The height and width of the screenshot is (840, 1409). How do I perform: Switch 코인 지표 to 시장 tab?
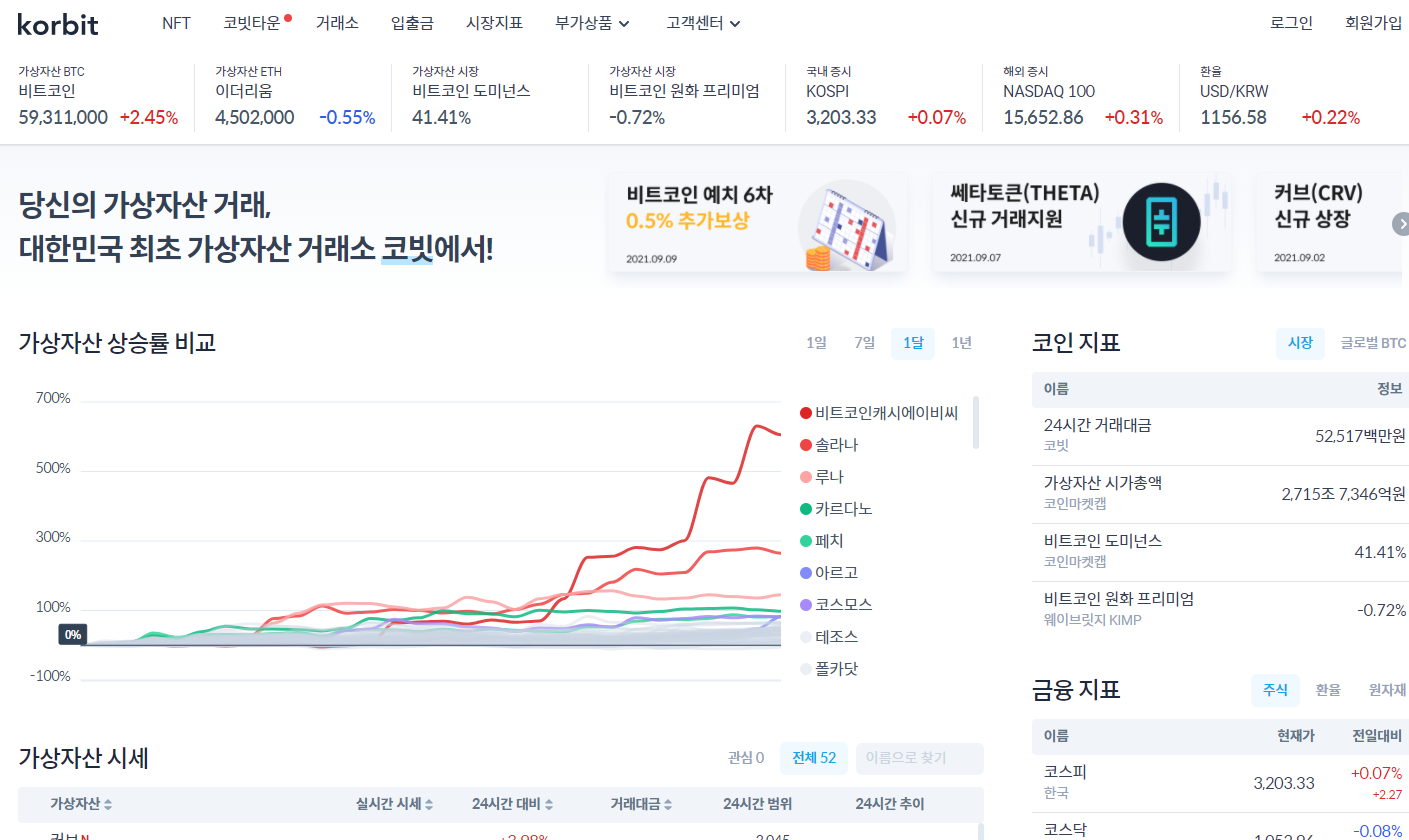click(1300, 343)
